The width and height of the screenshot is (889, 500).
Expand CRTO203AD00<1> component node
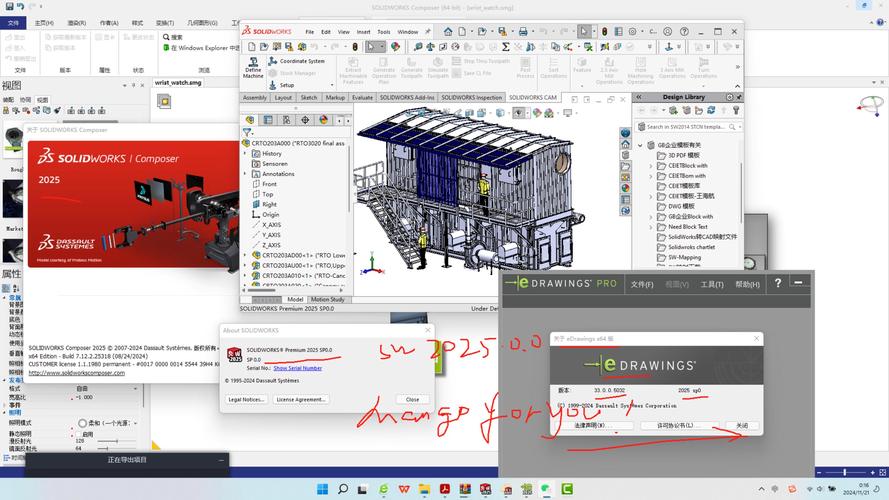245,255
